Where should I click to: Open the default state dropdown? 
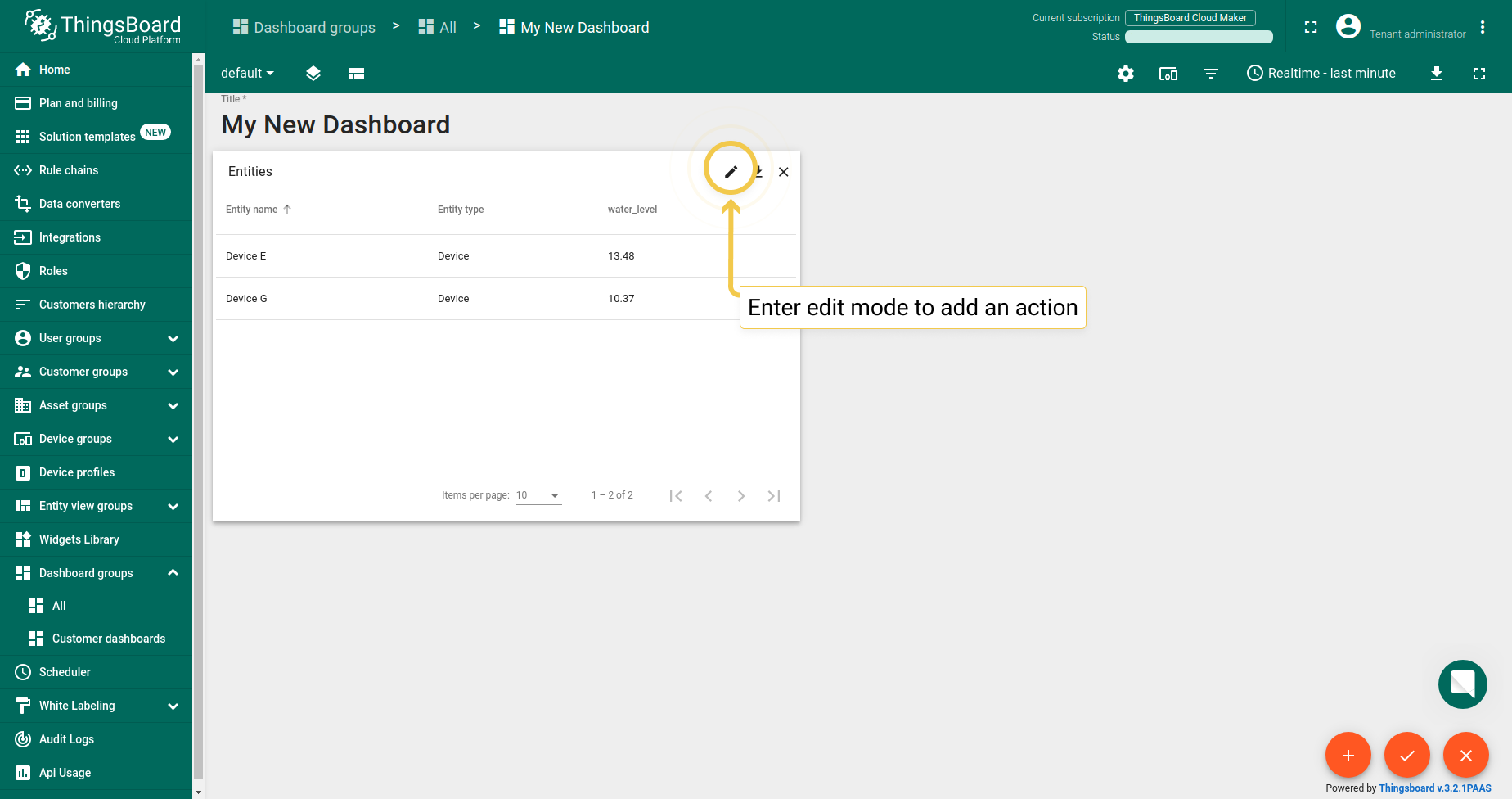[x=247, y=74]
